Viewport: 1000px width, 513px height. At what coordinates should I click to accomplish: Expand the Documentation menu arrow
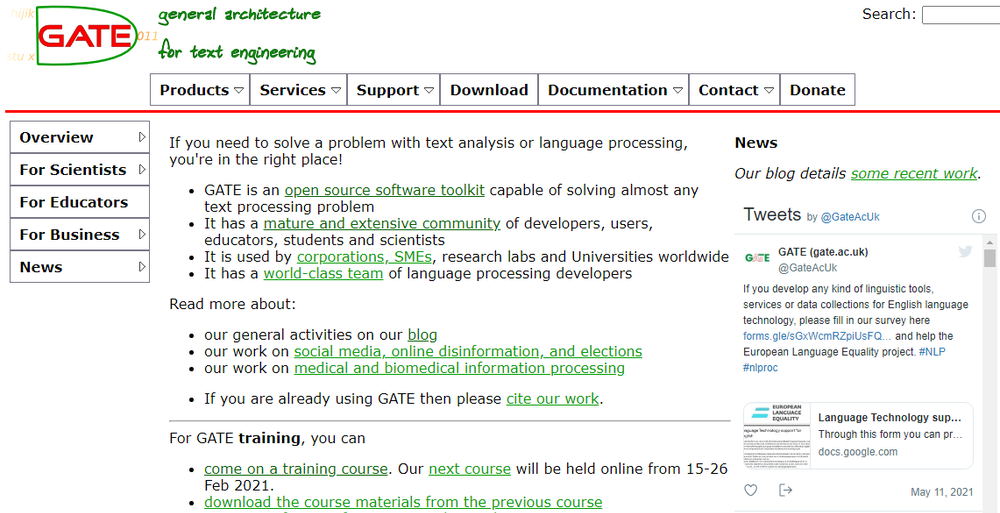coord(677,90)
